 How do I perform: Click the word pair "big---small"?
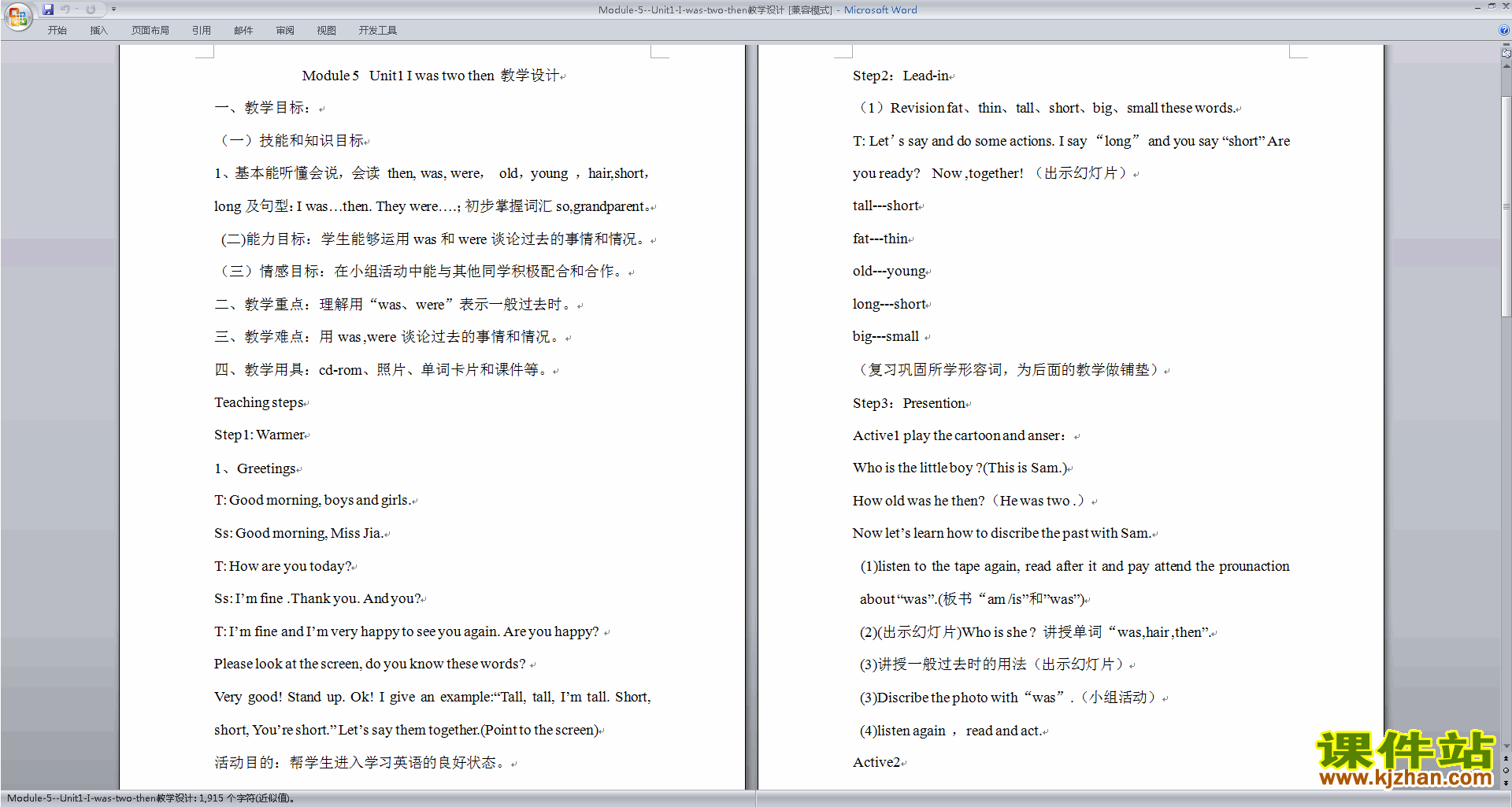tap(886, 336)
